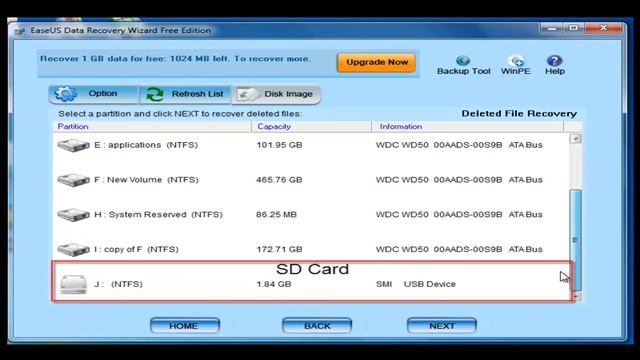
Task: Click the "465.76 GB" capacity value
Action: pos(279,180)
